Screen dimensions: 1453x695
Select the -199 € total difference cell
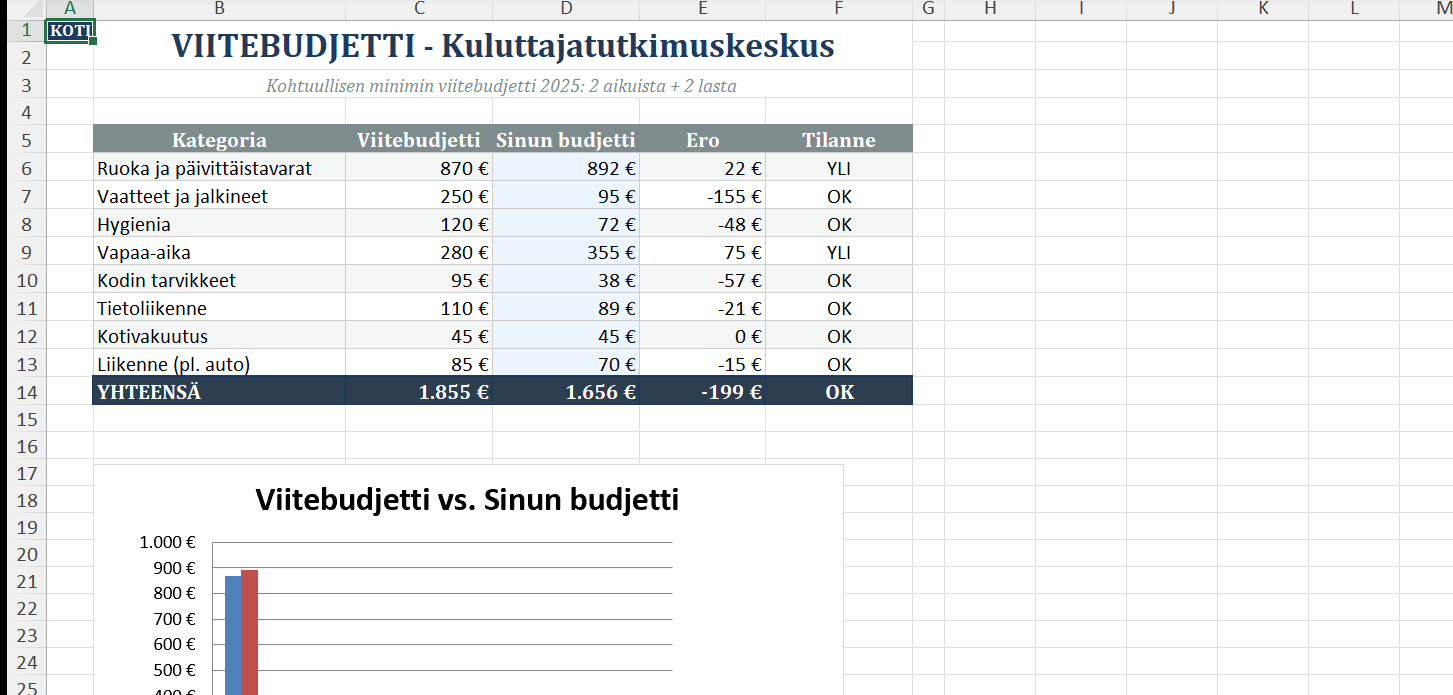pos(702,392)
